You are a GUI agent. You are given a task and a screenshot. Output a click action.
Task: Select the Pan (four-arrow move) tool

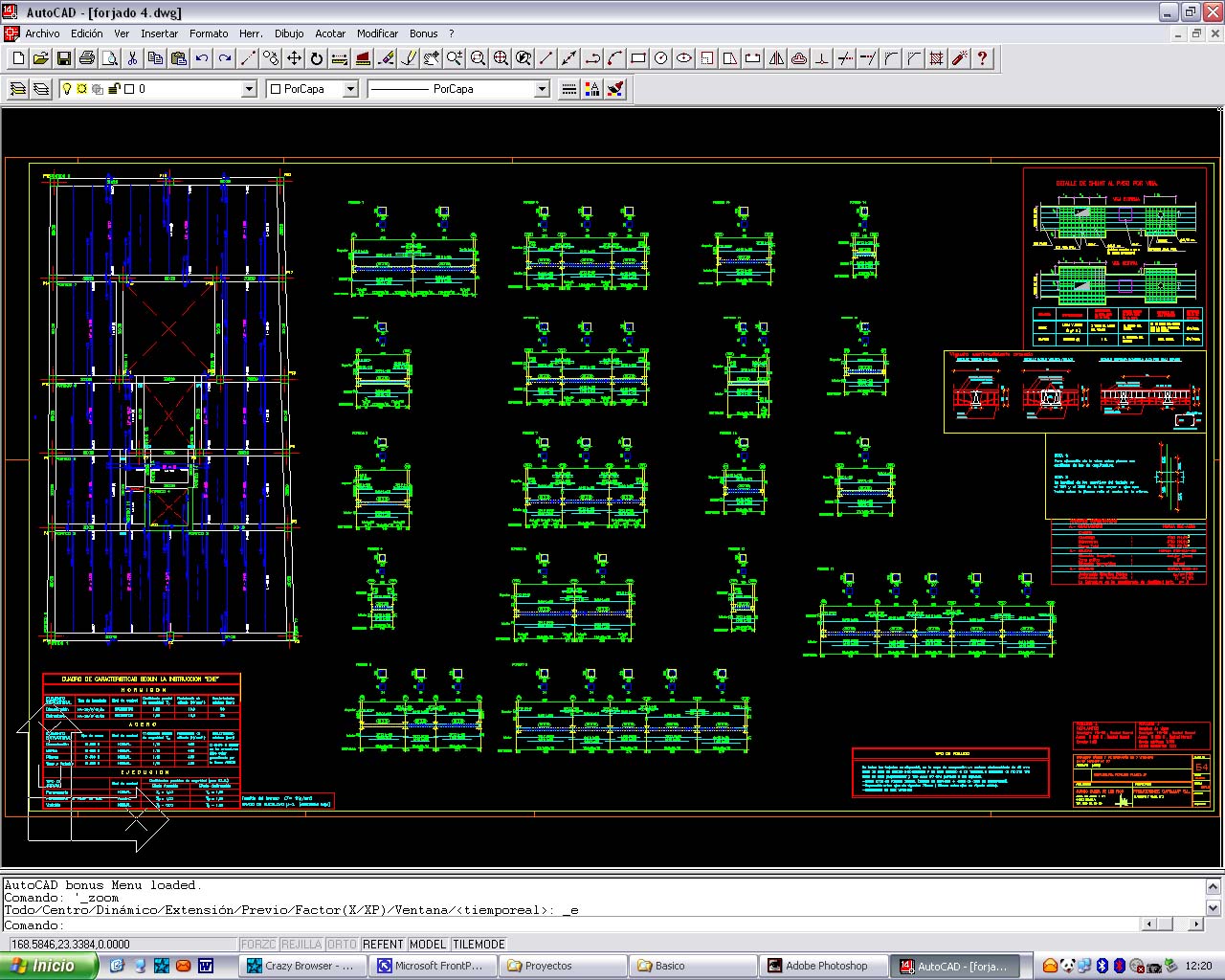294,58
